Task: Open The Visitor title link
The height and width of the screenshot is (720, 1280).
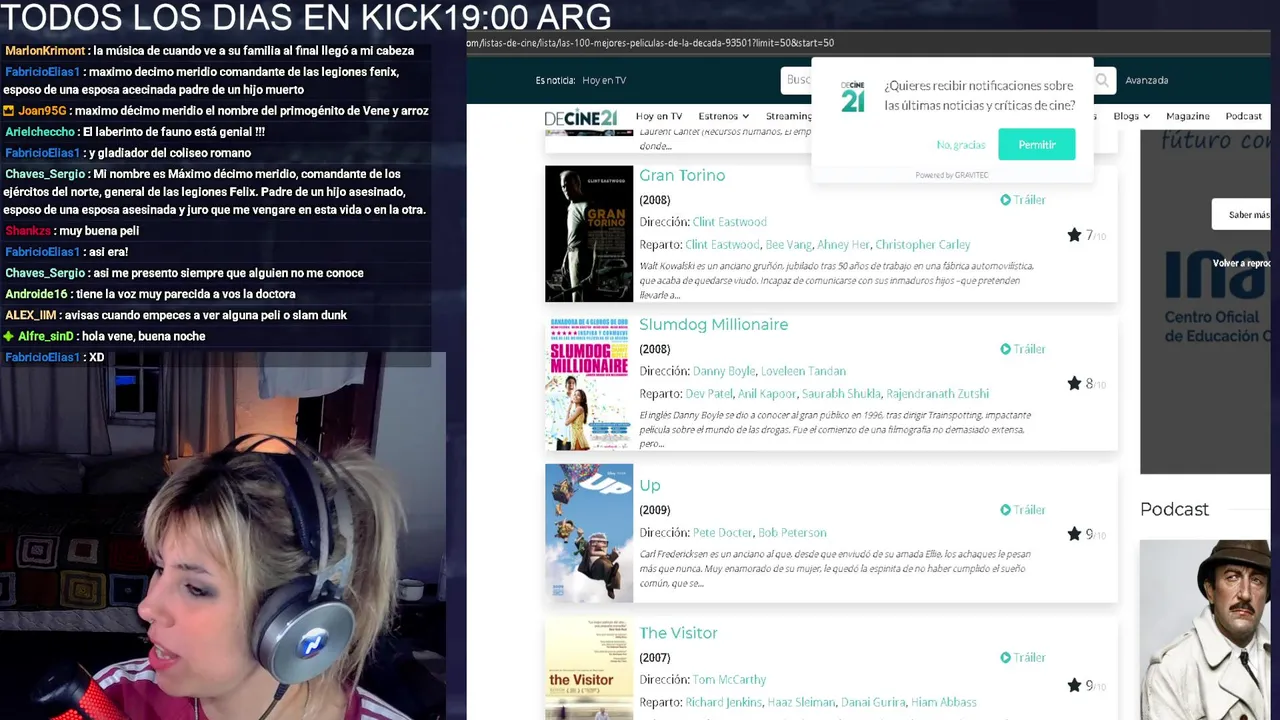Action: tap(678, 633)
